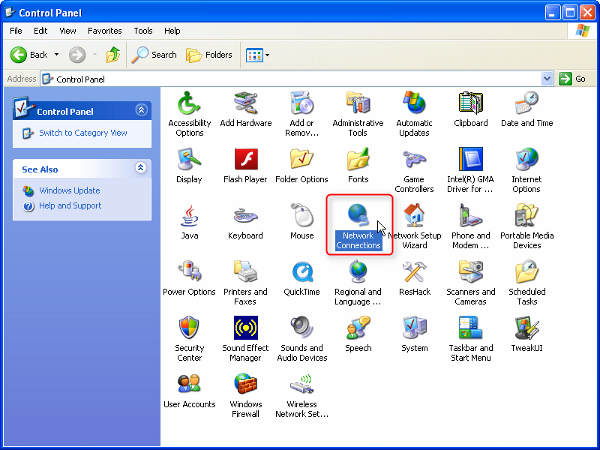Click the Address bar field
The image size is (600, 450).
pyautogui.click(x=291, y=79)
